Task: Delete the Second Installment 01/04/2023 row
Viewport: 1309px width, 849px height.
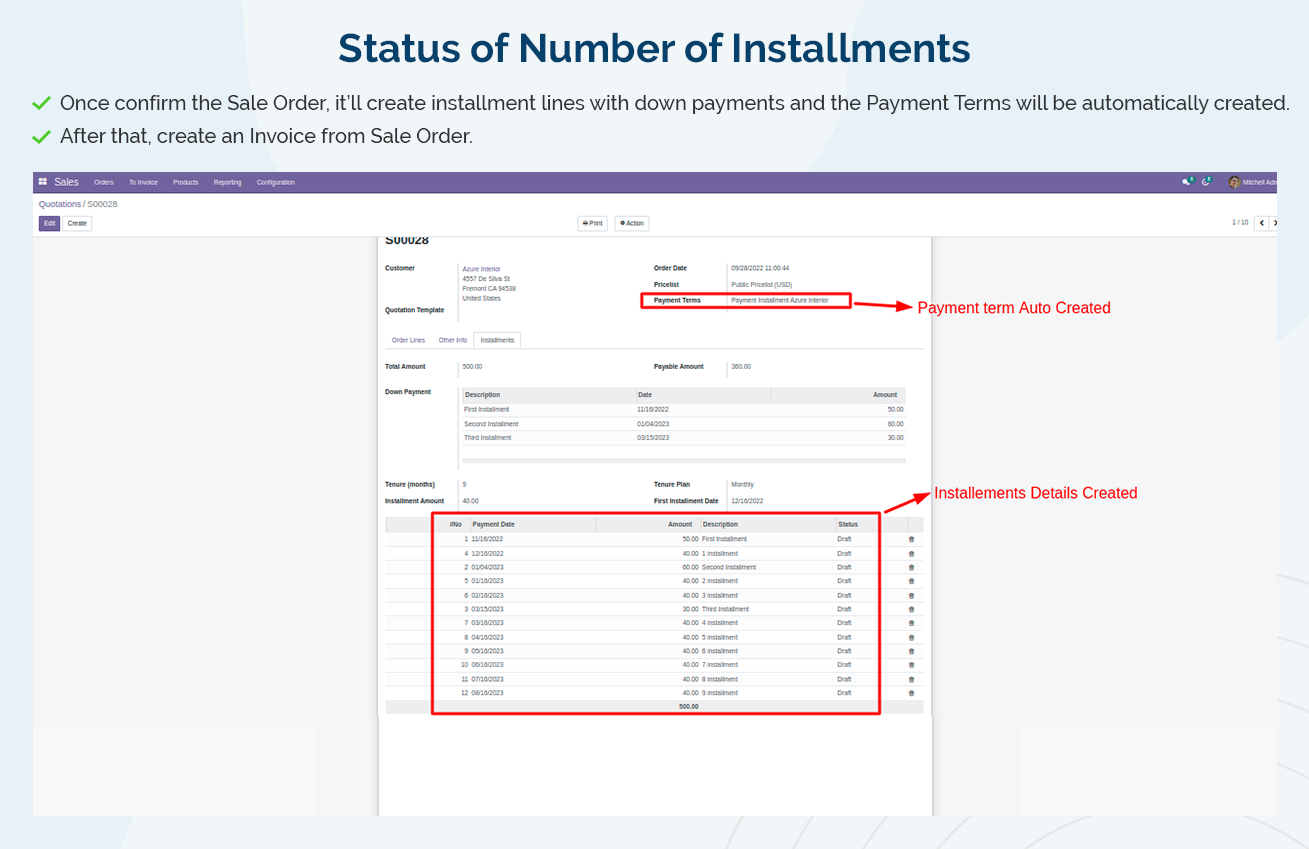Action: (911, 567)
